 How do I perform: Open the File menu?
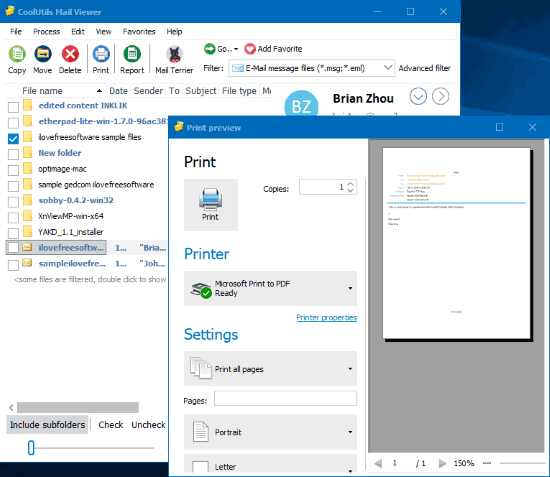[16, 32]
